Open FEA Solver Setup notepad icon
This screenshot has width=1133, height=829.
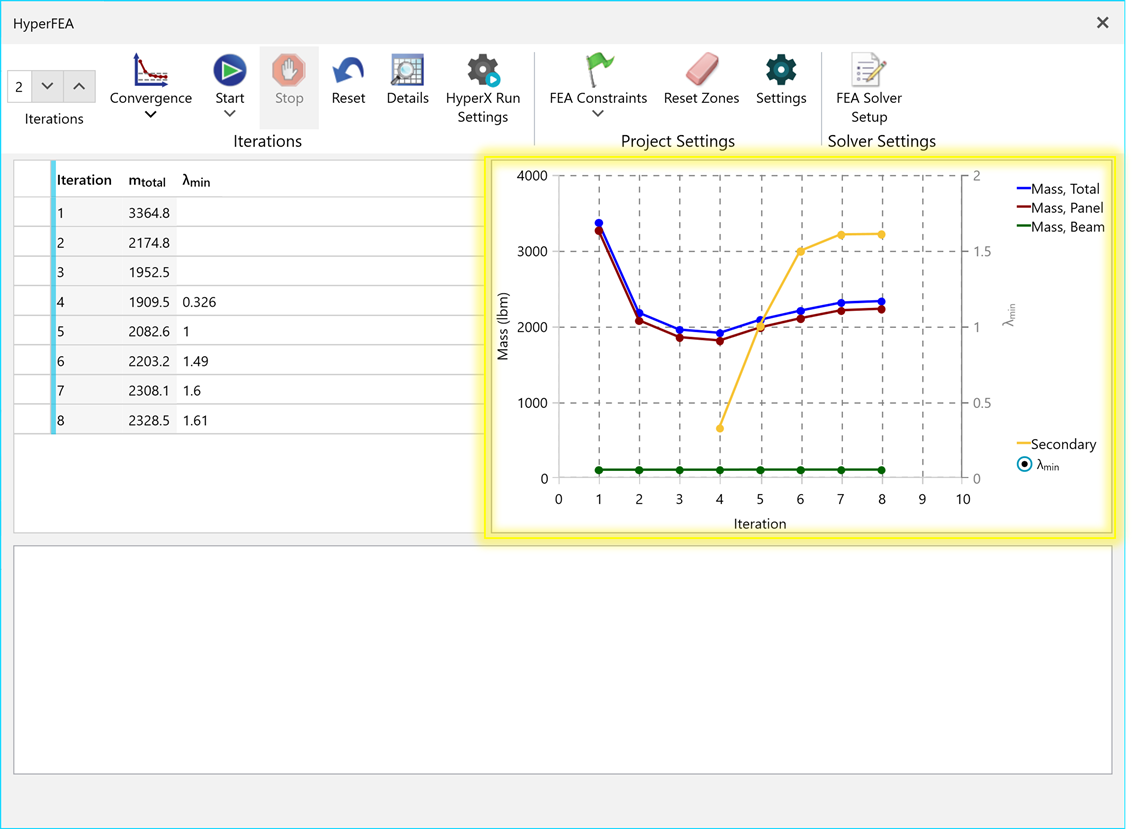(x=869, y=70)
